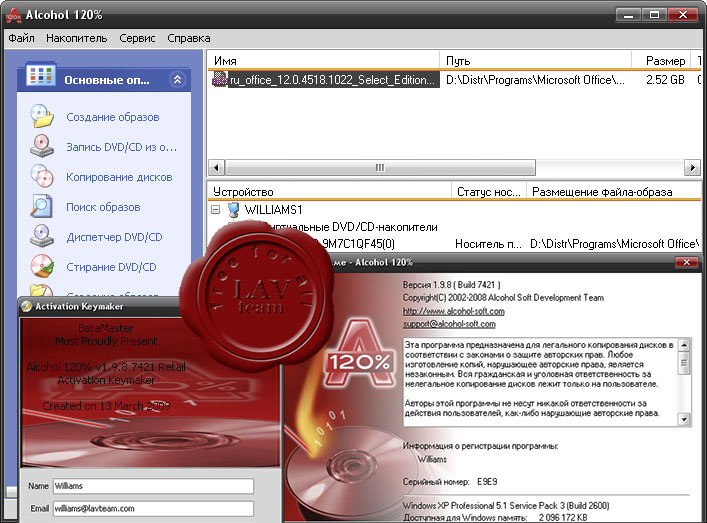Viewport: 707px width, 523px height.
Task: Close the Alcohol 120% main window
Action: click(x=683, y=15)
